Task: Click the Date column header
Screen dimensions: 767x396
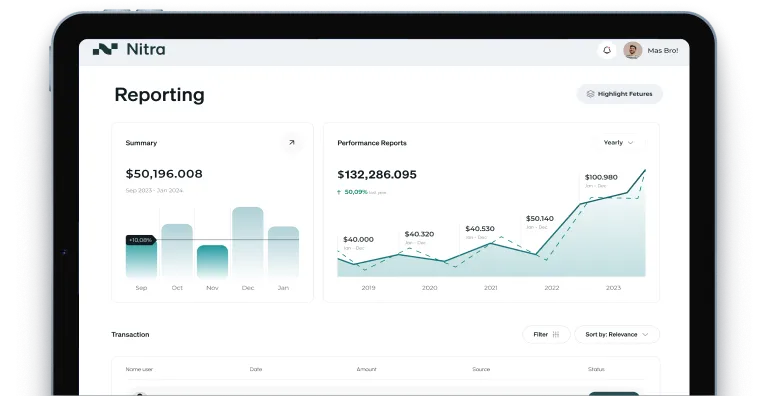Action: [x=256, y=369]
